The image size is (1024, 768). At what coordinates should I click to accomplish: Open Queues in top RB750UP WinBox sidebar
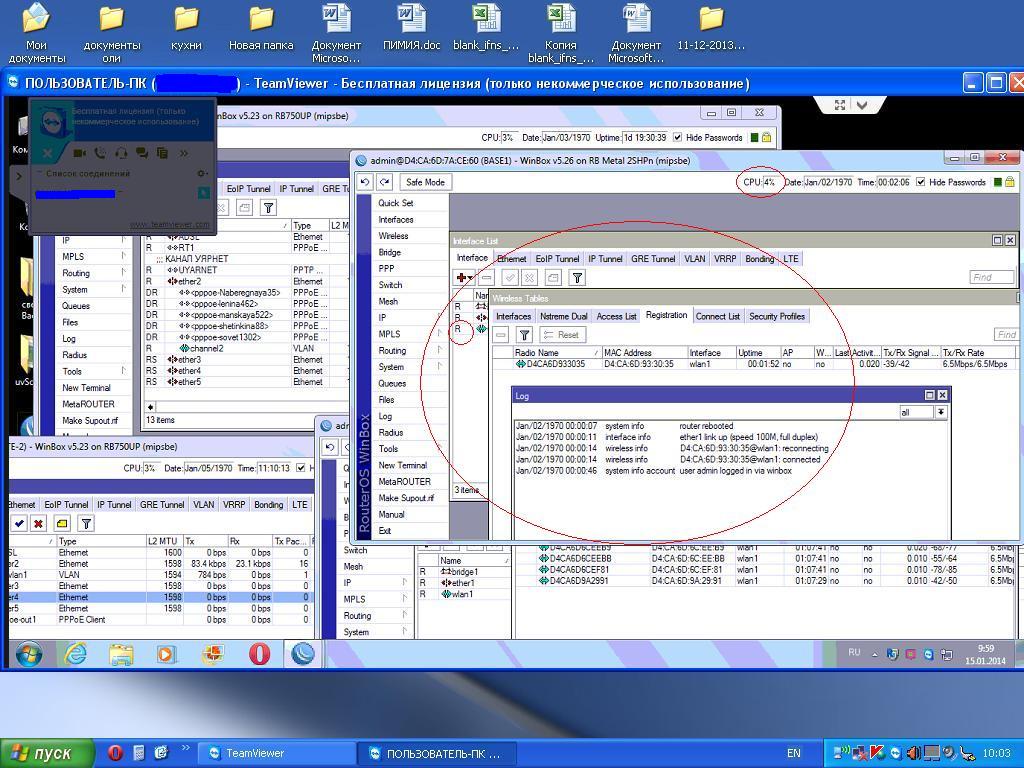click(76, 306)
